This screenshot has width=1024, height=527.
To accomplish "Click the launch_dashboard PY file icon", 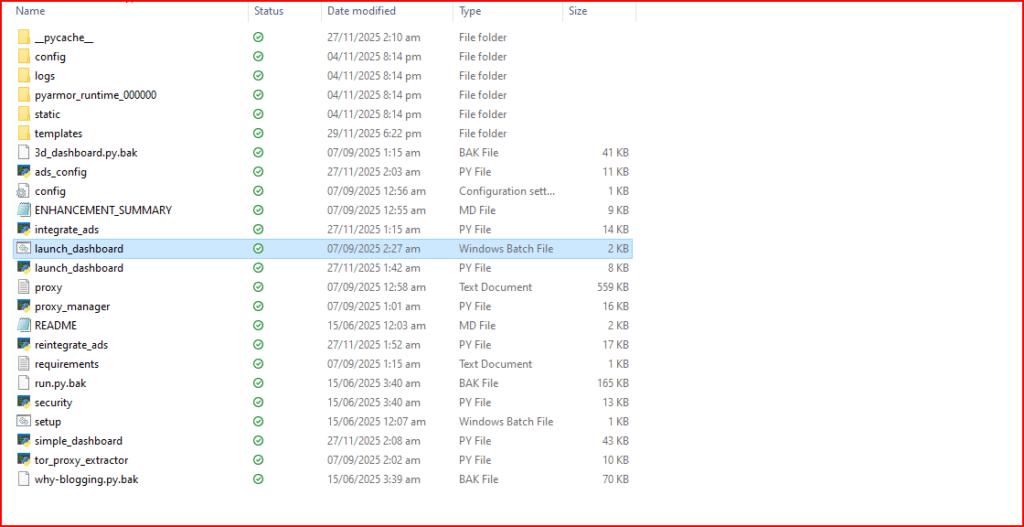I will point(24,268).
